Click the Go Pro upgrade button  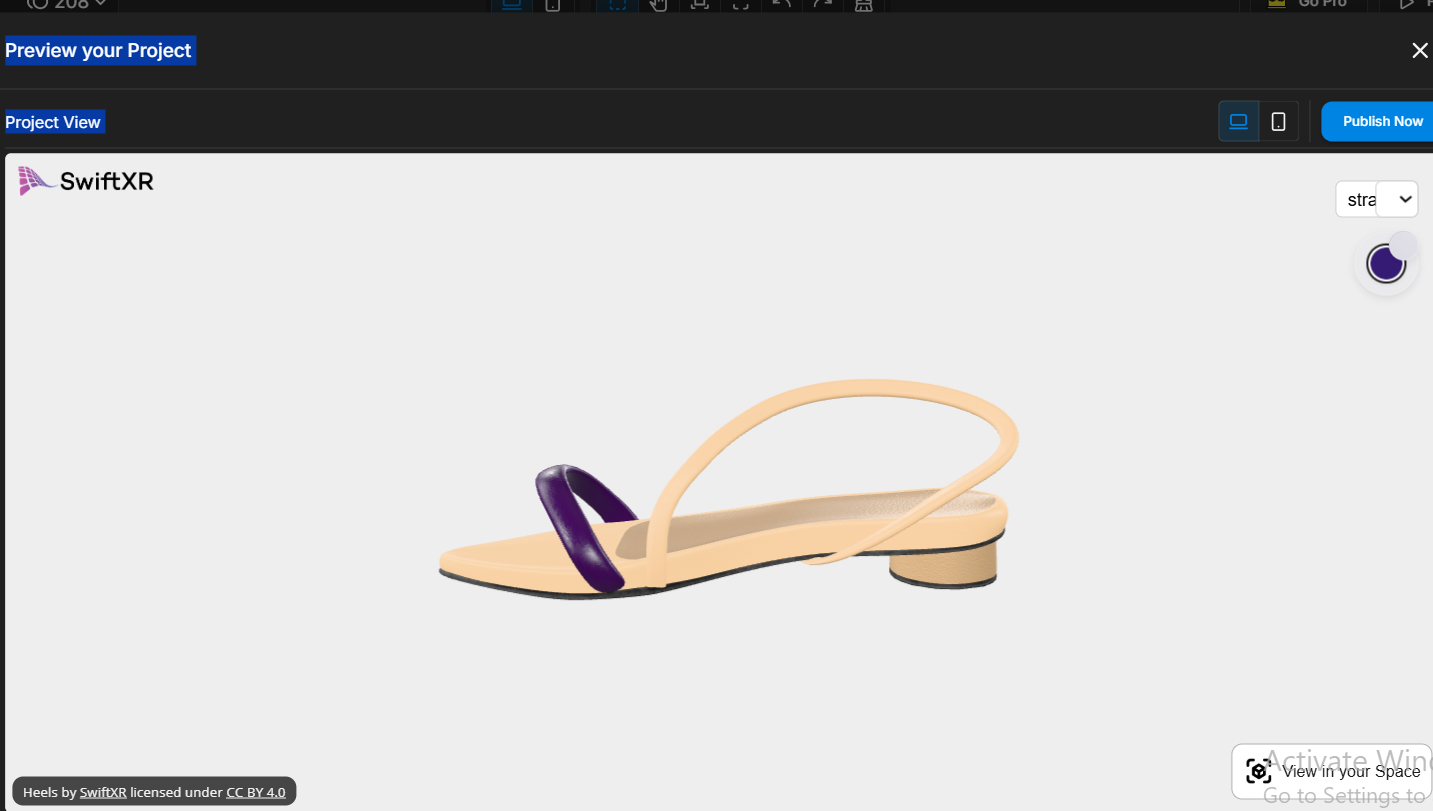click(1320, 4)
